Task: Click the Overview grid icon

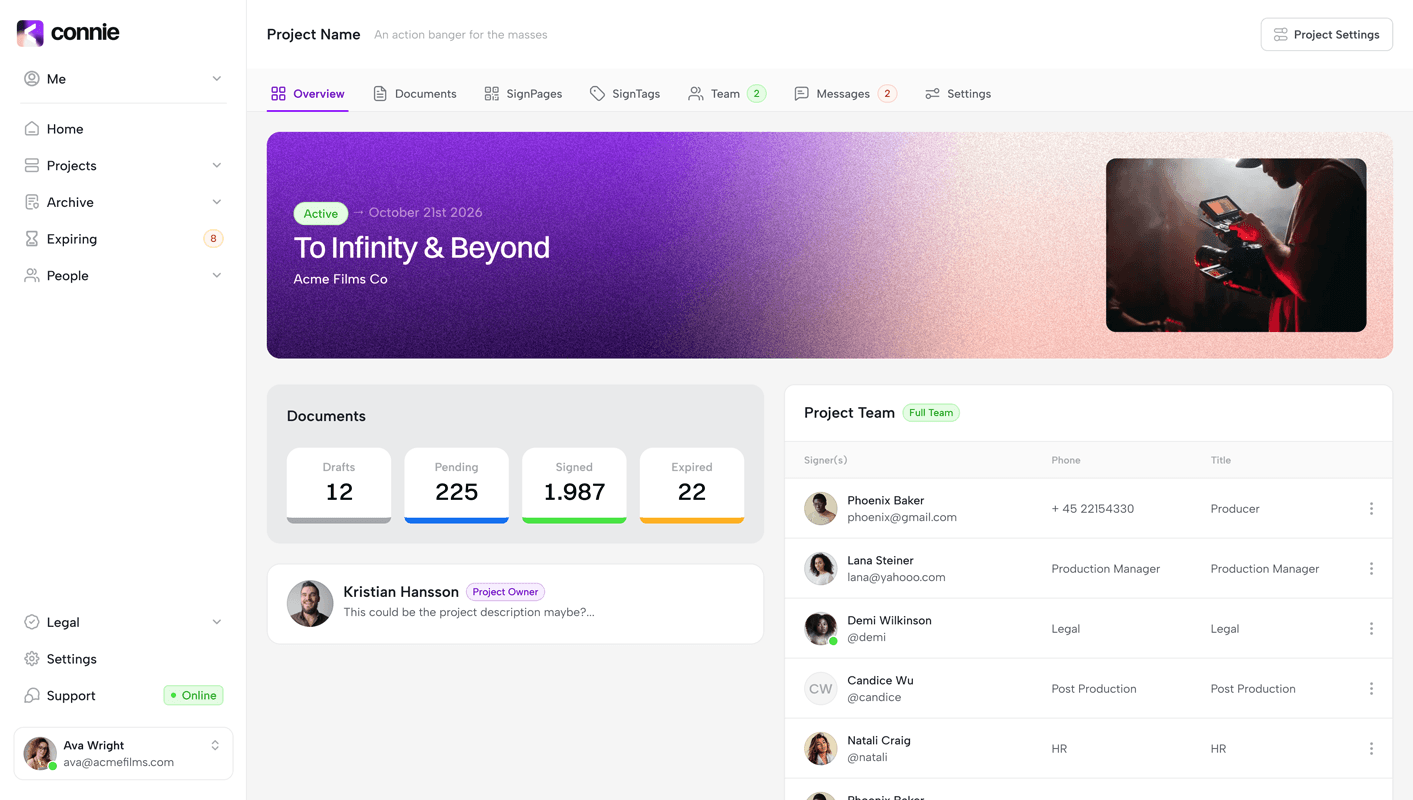Action: [x=278, y=94]
